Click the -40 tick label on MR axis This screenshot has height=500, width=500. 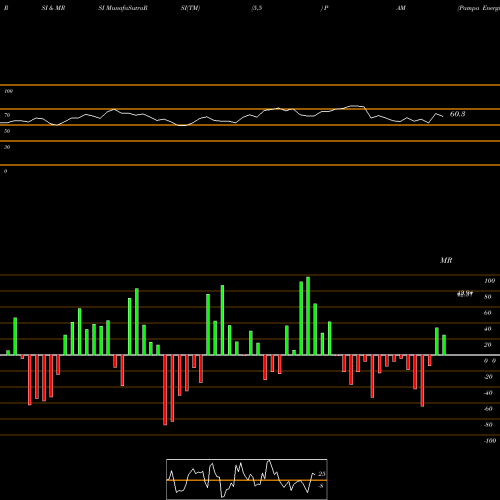coord(488,393)
